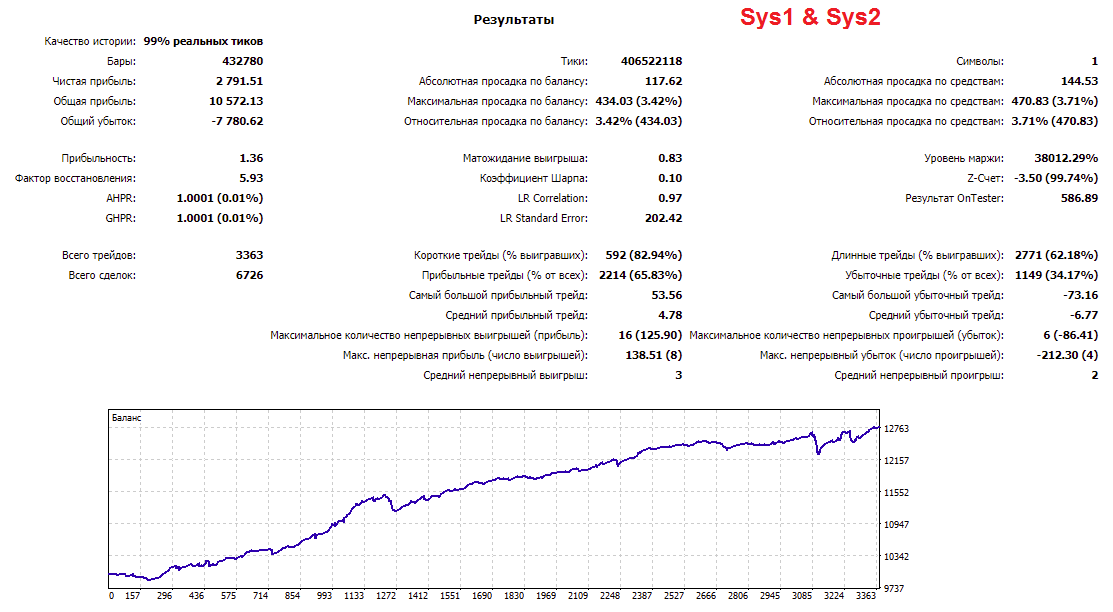
Task: Select recovery factor value 5.93
Action: pyautogui.click(x=251, y=178)
